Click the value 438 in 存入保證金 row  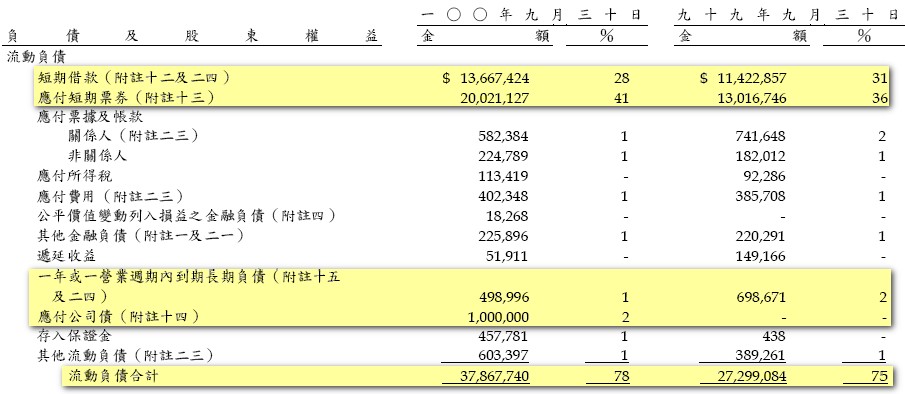point(775,336)
